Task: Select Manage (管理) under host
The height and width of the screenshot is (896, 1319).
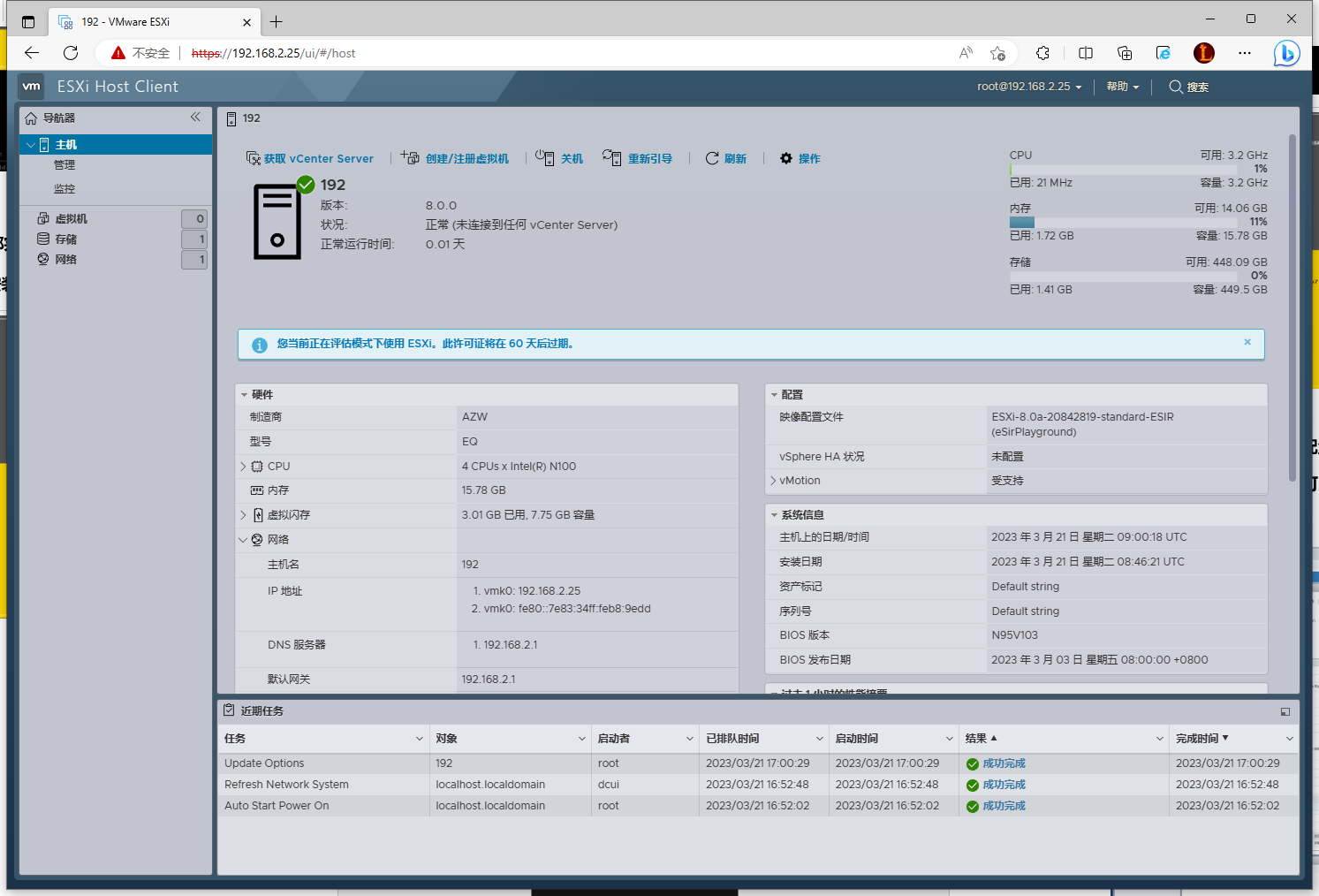Action: (x=64, y=165)
